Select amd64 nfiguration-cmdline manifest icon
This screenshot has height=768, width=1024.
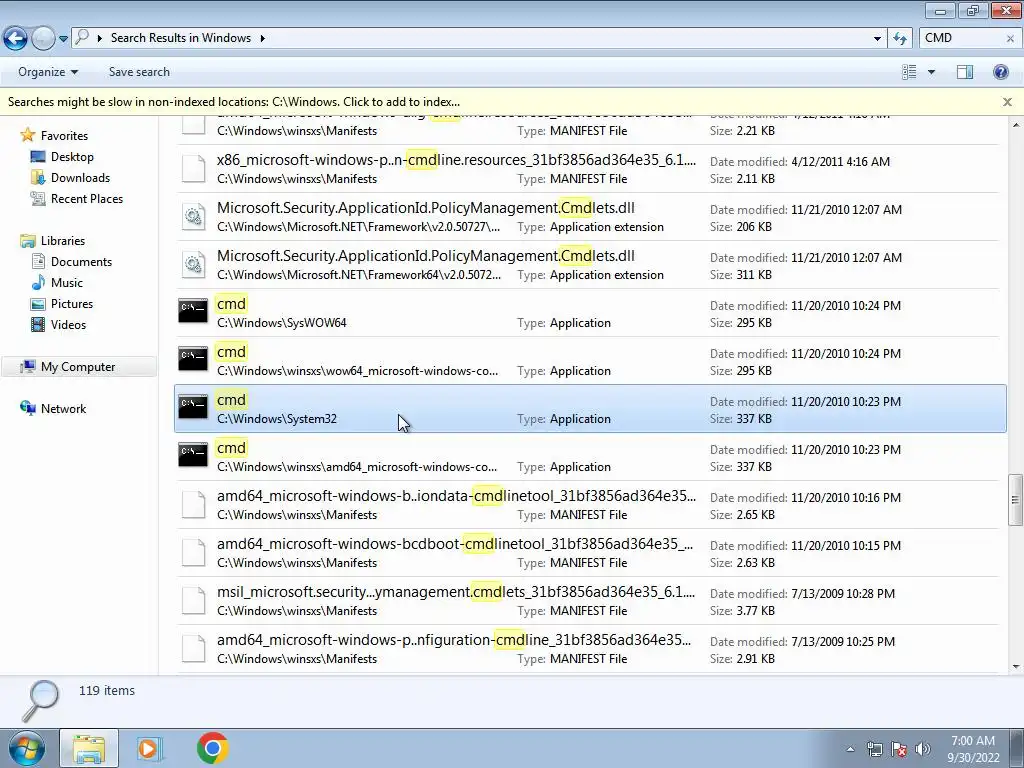193,648
